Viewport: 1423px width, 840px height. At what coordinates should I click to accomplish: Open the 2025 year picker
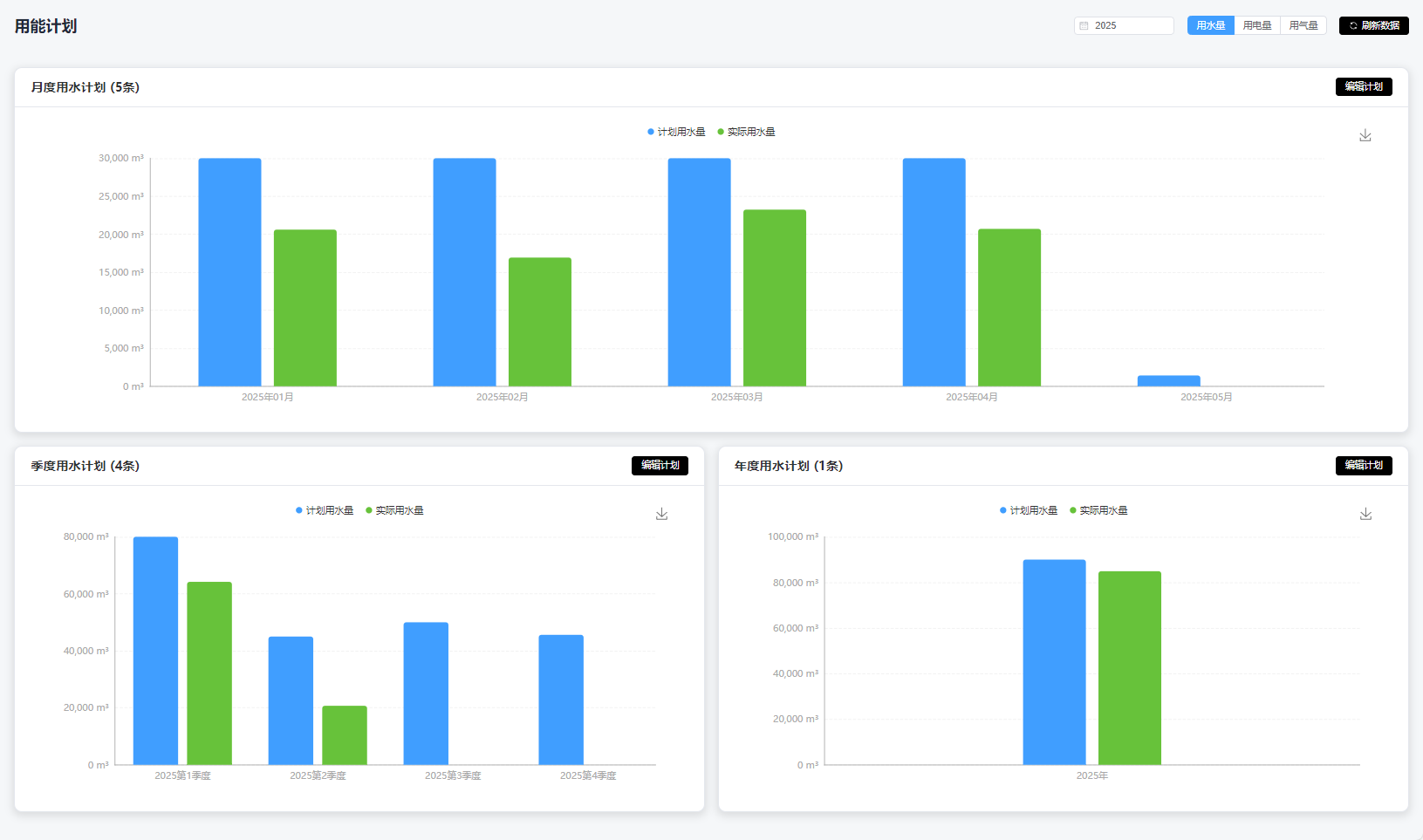1124,26
